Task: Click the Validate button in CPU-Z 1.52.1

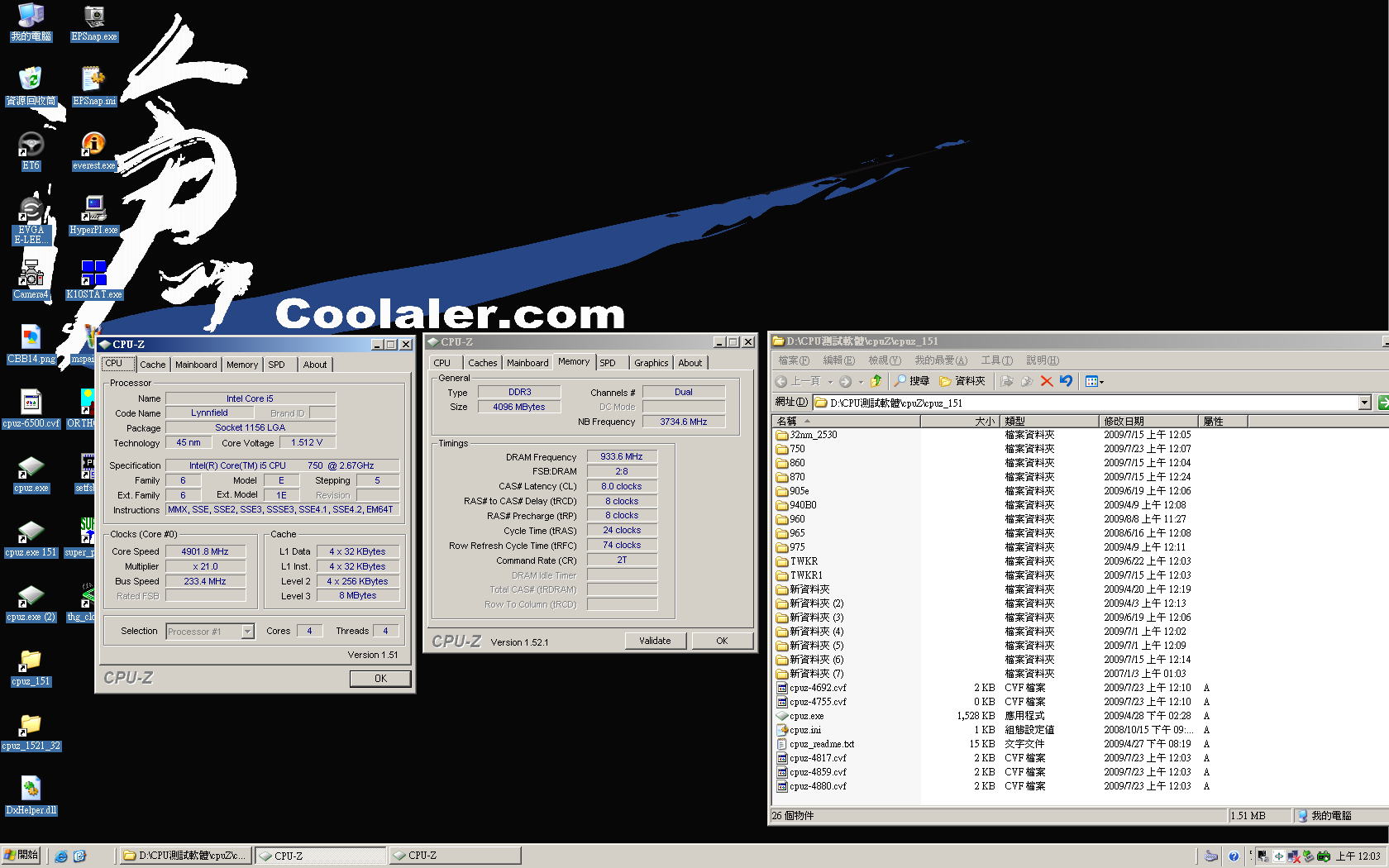Action: tap(655, 641)
